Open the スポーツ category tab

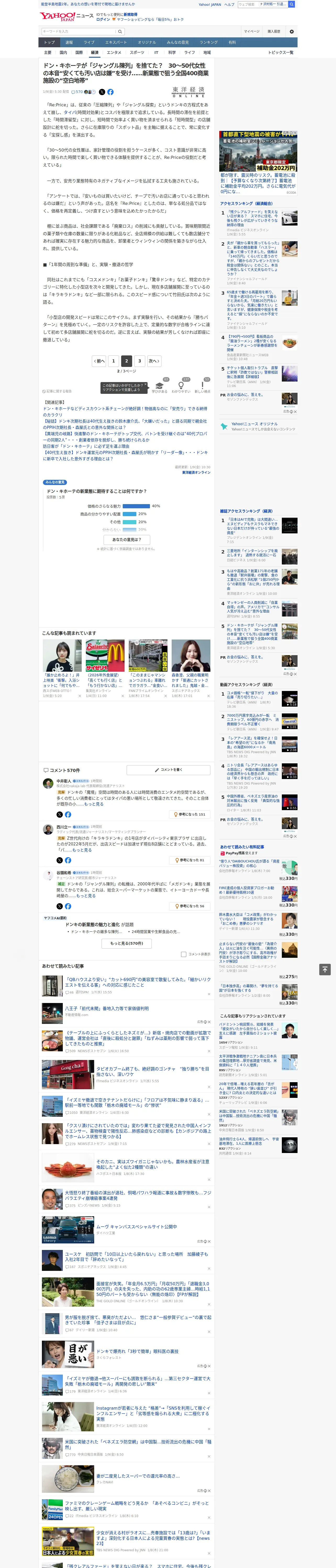point(137,52)
